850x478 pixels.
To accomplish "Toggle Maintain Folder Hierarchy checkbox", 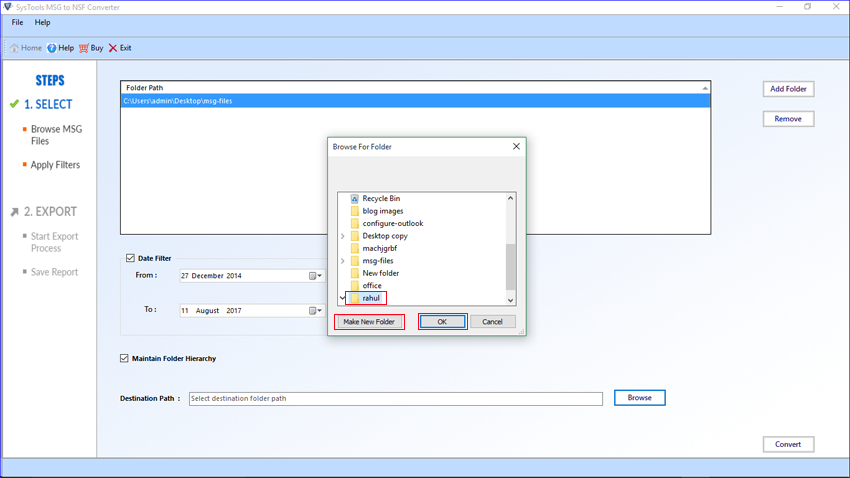I will 124,358.
